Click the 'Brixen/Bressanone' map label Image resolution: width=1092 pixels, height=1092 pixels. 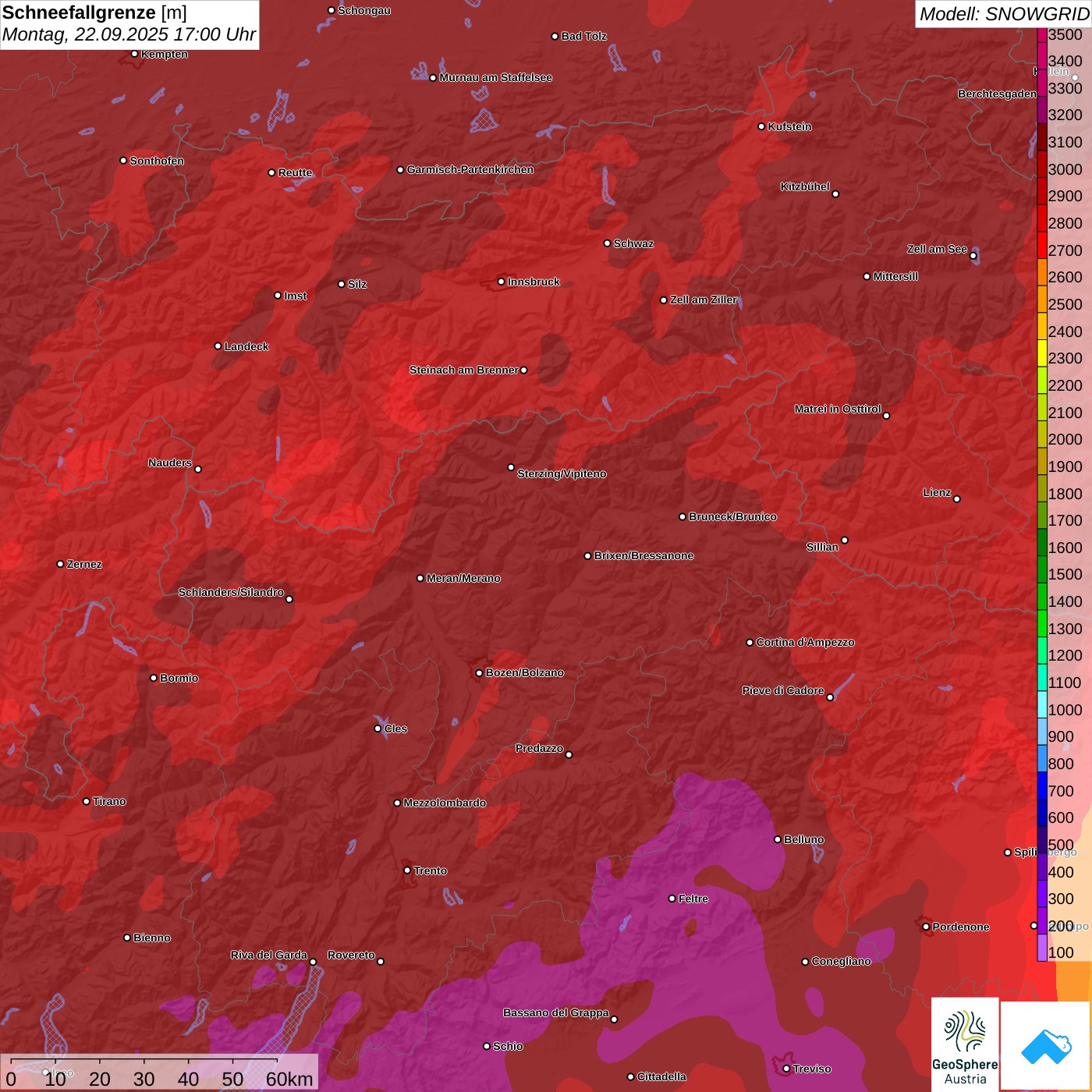click(x=643, y=556)
